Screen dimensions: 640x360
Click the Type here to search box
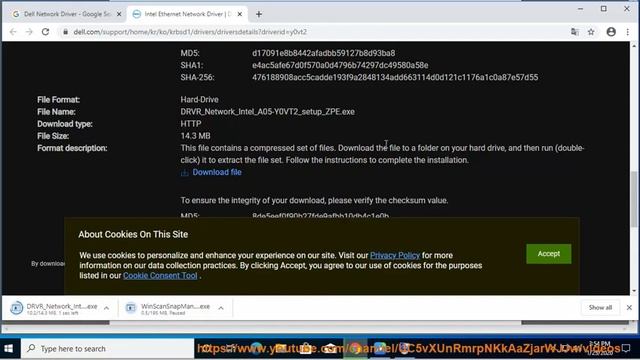coord(107,349)
